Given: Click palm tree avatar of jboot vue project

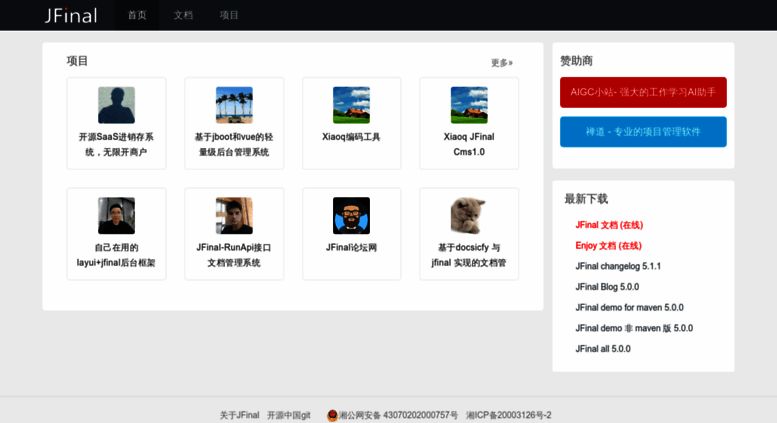Looking at the screenshot, I should pyautogui.click(x=234, y=105).
